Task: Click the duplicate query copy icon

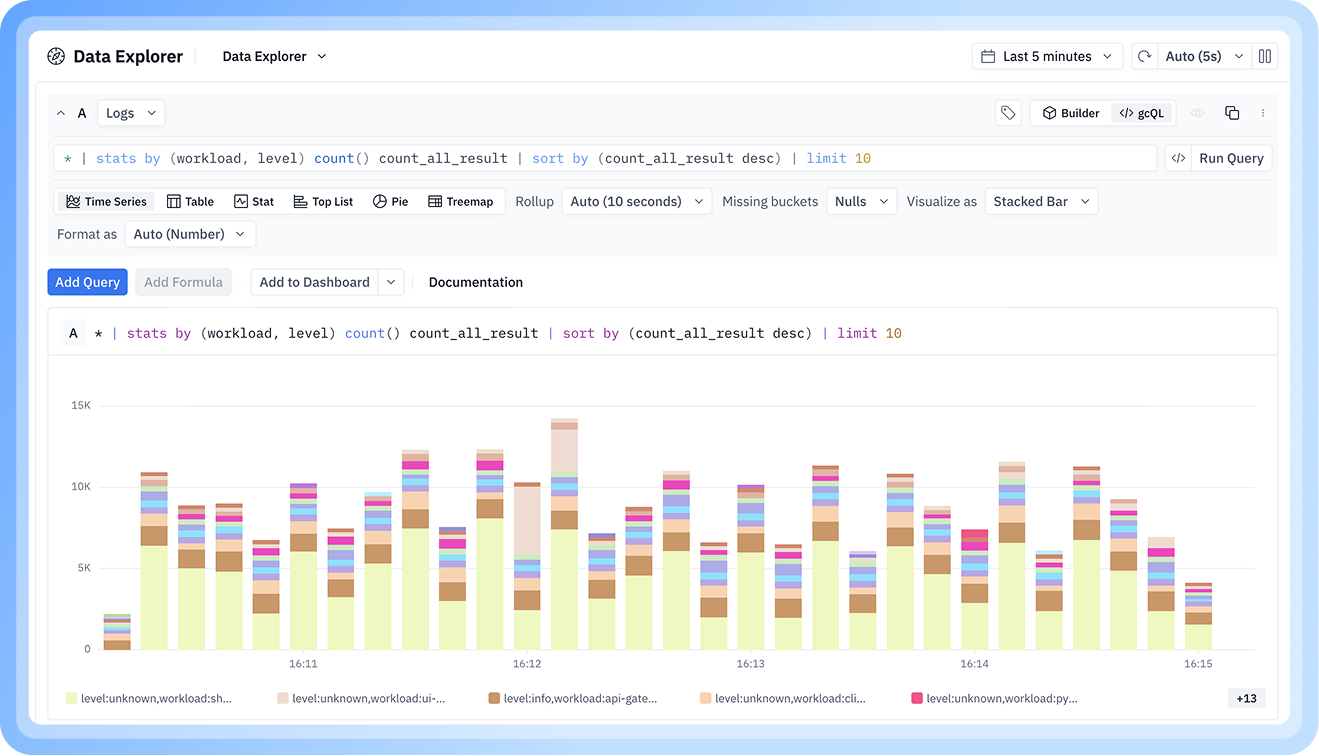Action: (x=1232, y=113)
